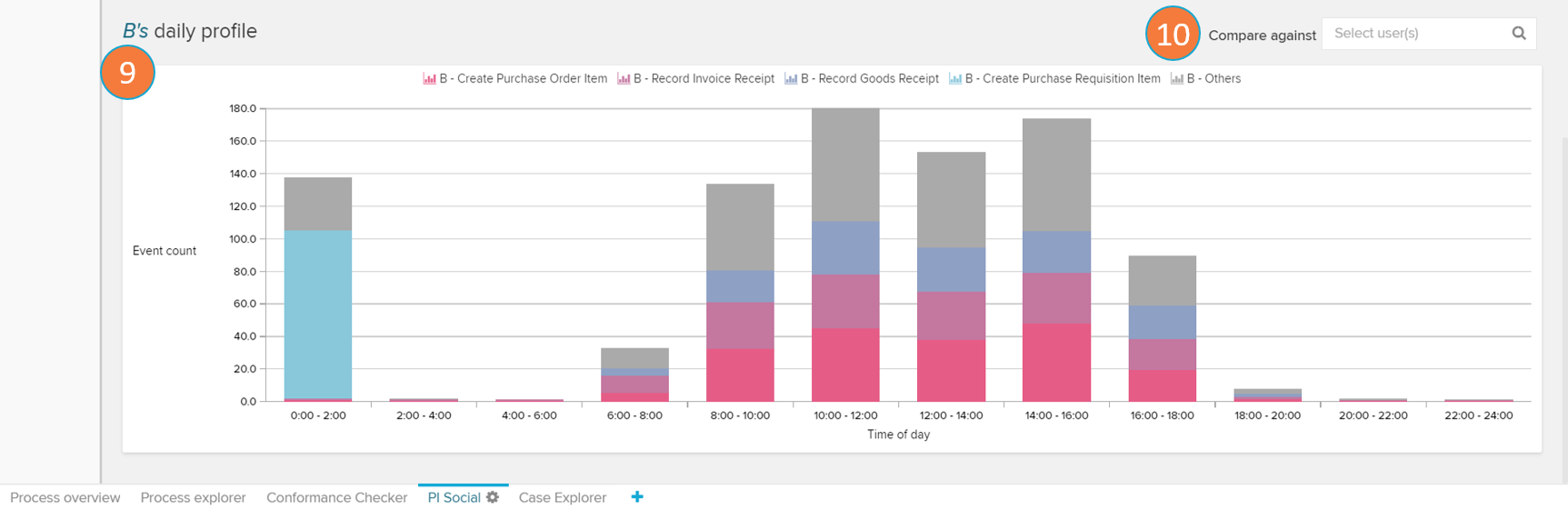The image size is (1568, 510).
Task: Click Create Purchase Requisition Item legend icon
Action: (x=955, y=79)
